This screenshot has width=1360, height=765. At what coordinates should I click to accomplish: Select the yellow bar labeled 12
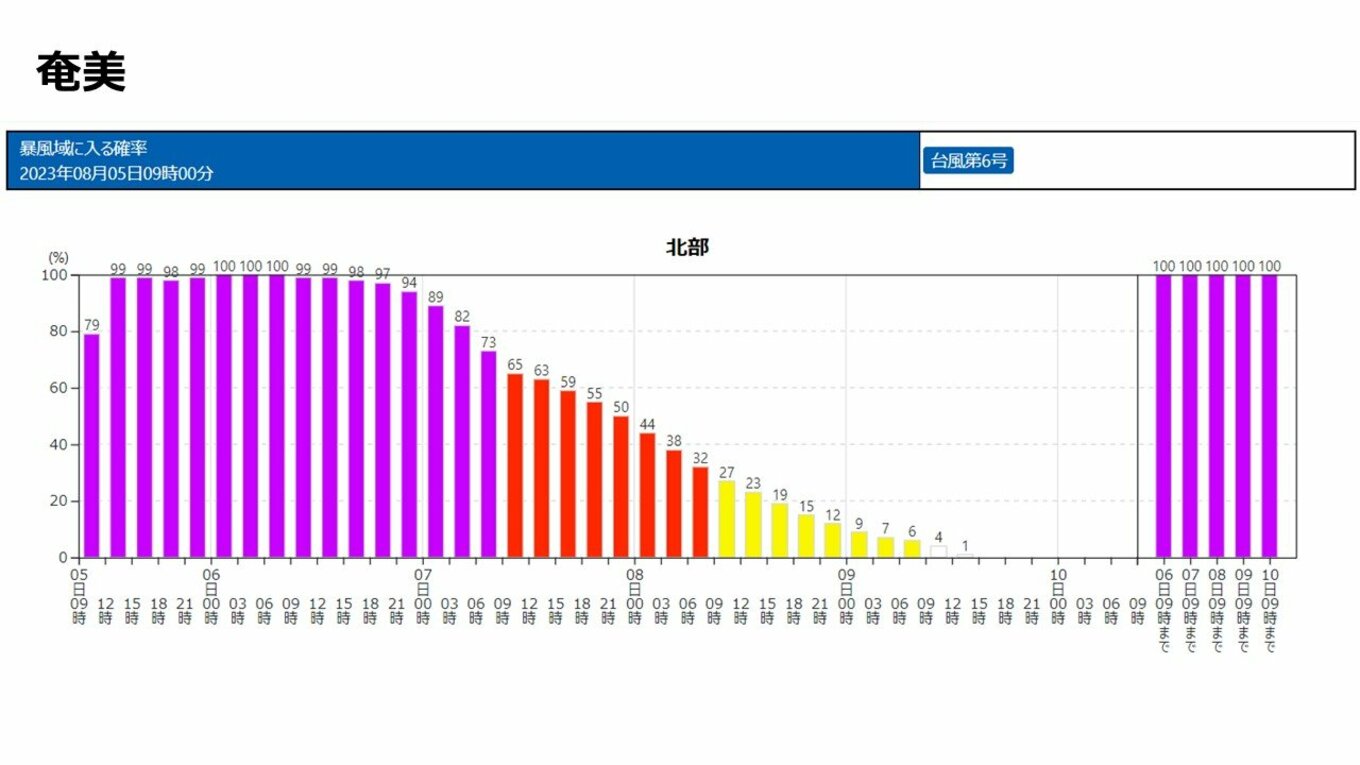[833, 540]
